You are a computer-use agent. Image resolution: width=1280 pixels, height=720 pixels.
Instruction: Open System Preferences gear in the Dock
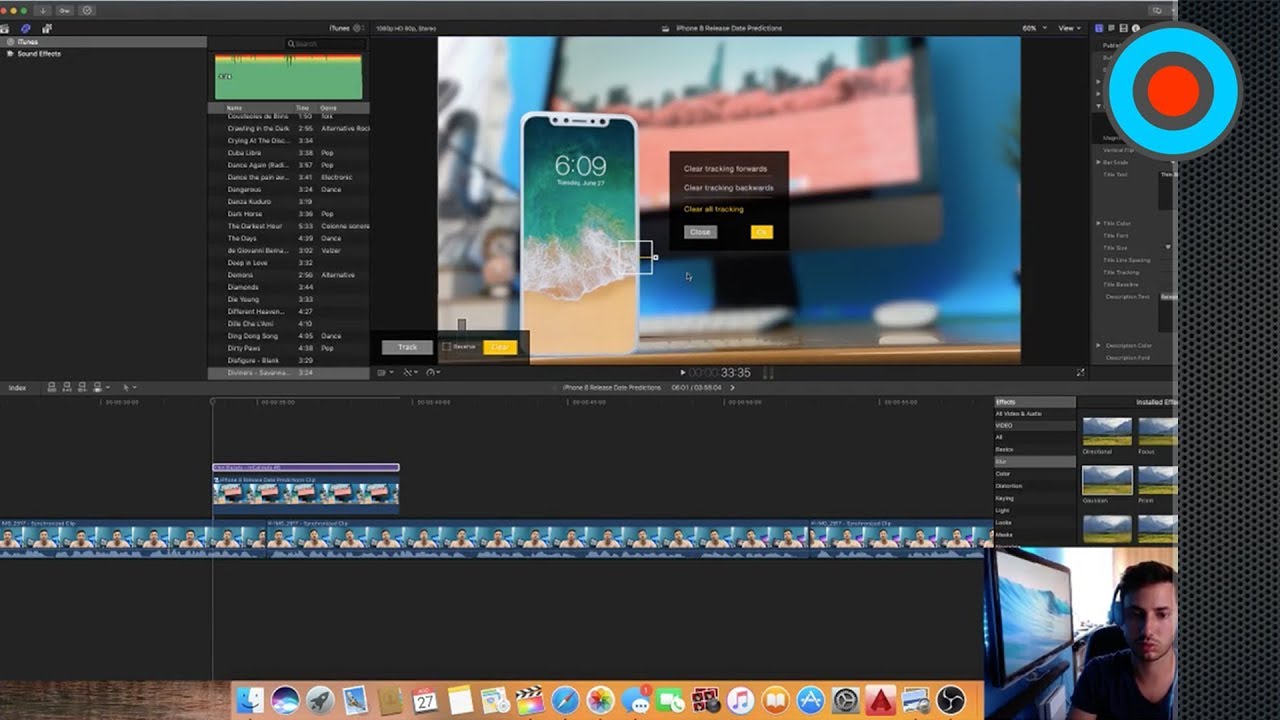846,700
